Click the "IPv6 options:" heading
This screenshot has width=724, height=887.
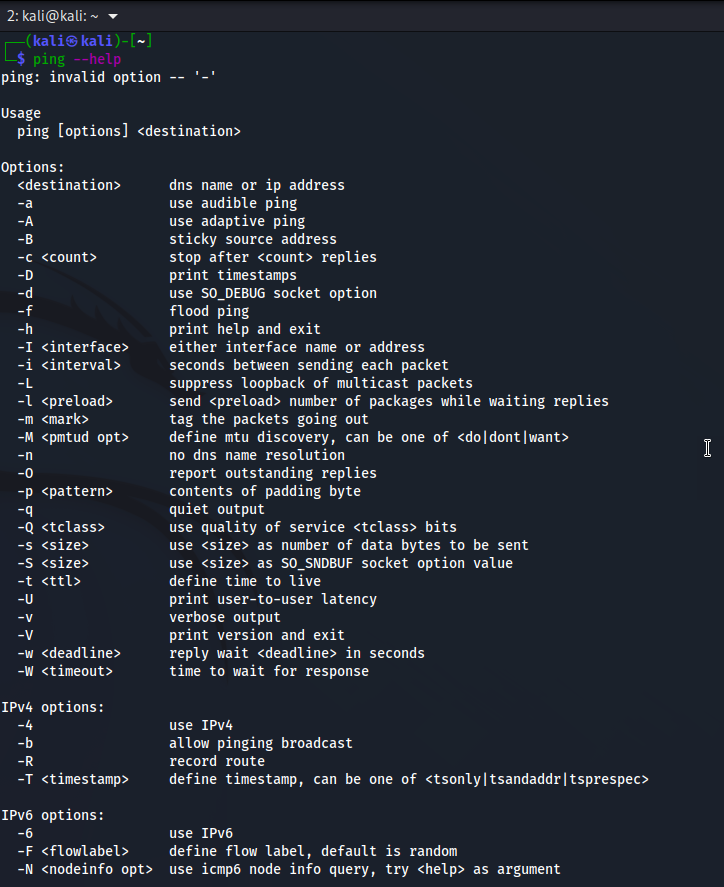[53, 815]
